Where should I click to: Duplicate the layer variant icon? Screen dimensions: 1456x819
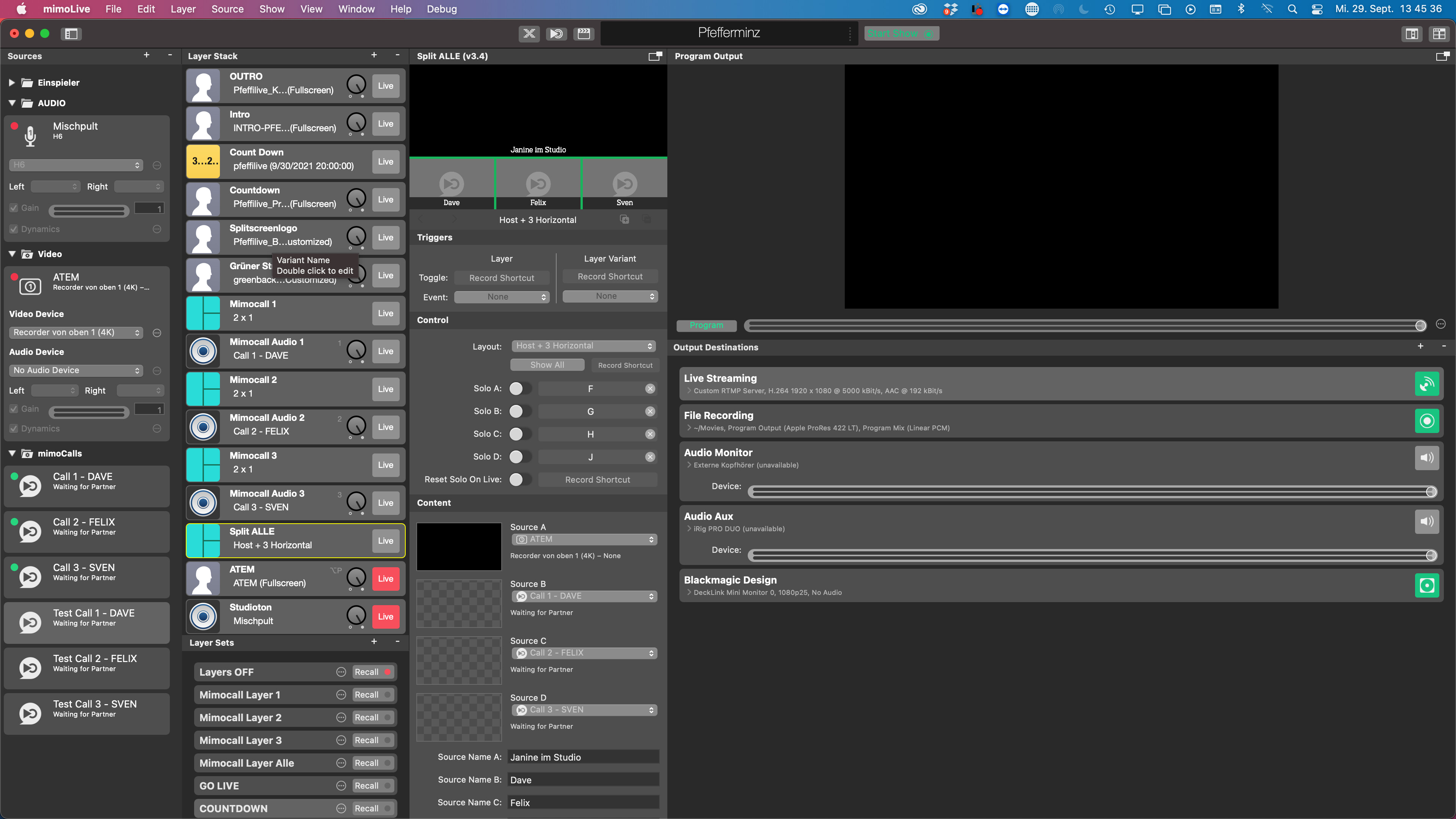624,220
